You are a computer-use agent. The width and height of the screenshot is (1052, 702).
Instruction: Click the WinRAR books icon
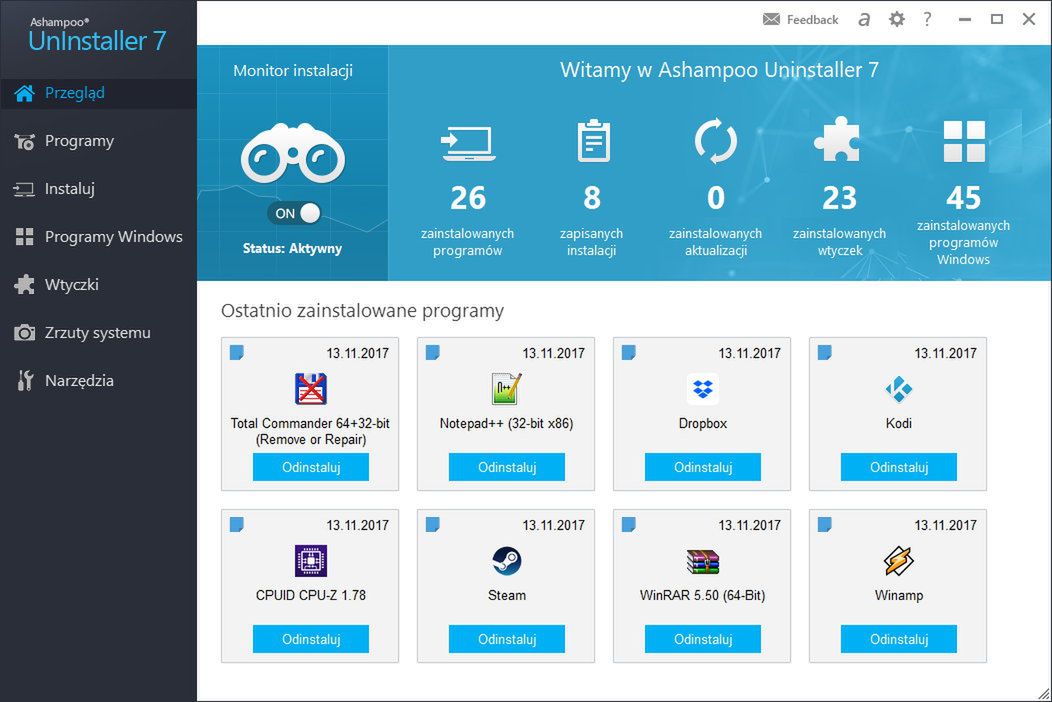point(702,561)
